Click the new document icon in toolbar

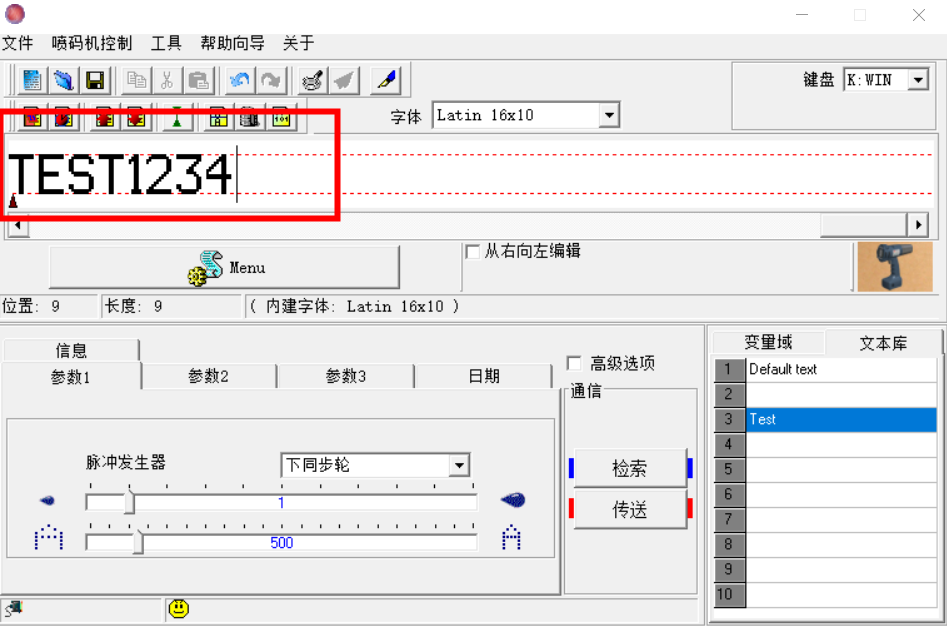[x=32, y=81]
